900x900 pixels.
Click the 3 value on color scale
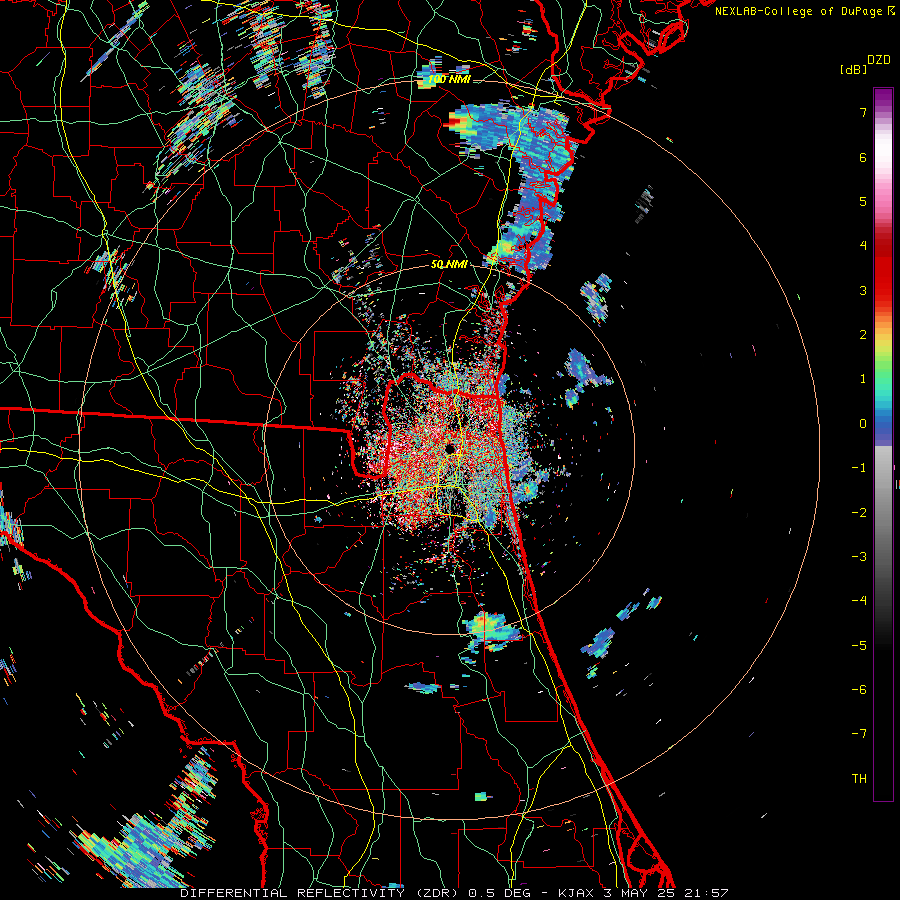[x=863, y=290]
